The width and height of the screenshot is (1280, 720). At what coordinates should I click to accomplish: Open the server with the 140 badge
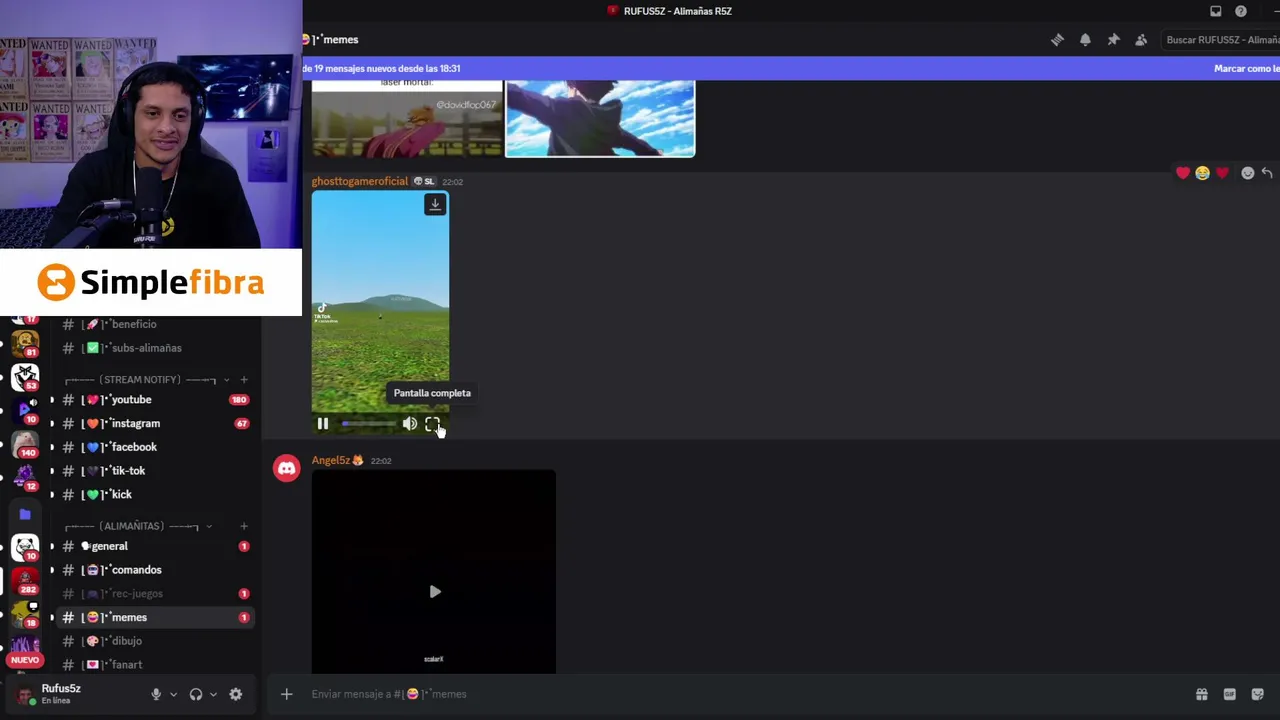(x=25, y=443)
